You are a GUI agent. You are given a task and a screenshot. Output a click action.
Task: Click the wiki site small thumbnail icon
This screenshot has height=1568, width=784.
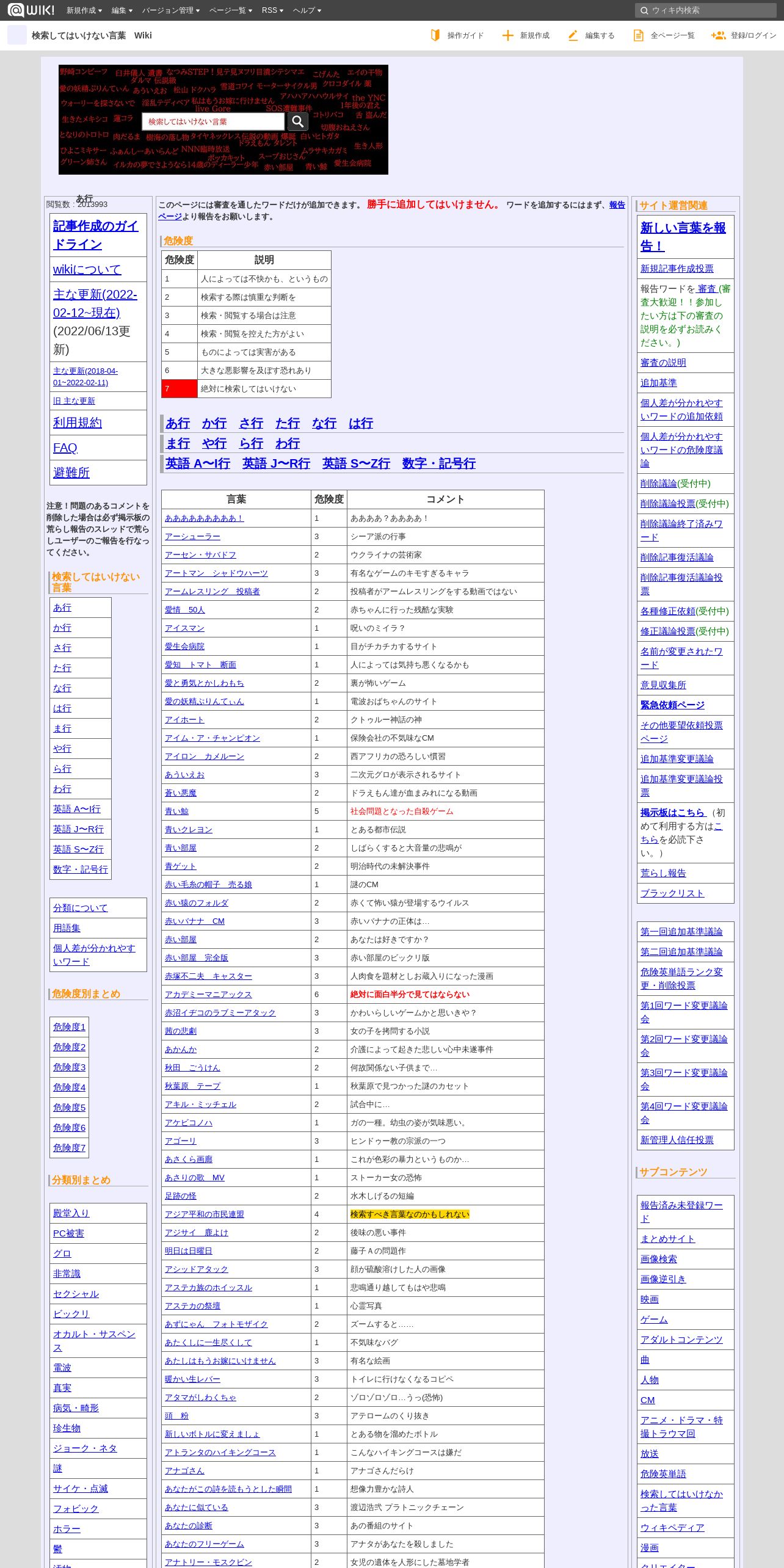pos(17,35)
